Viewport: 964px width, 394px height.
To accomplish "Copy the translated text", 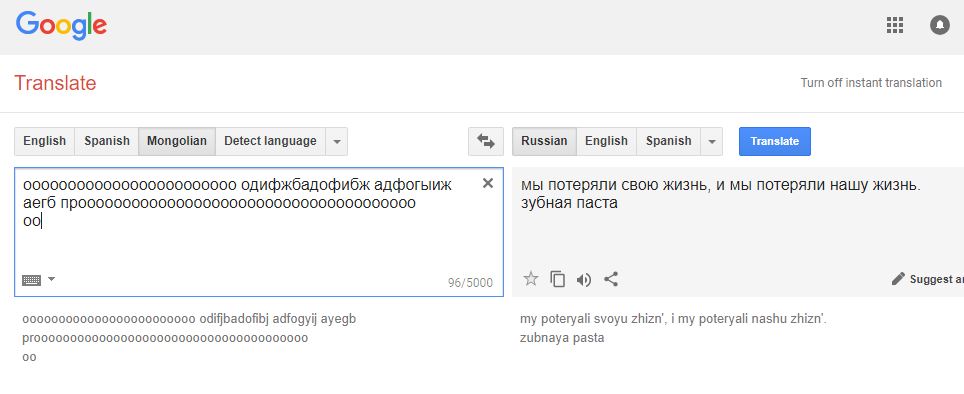I will [558, 279].
